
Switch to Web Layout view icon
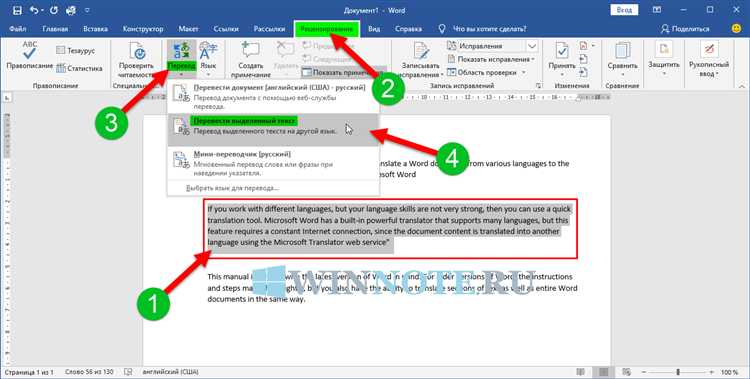(x=627, y=372)
